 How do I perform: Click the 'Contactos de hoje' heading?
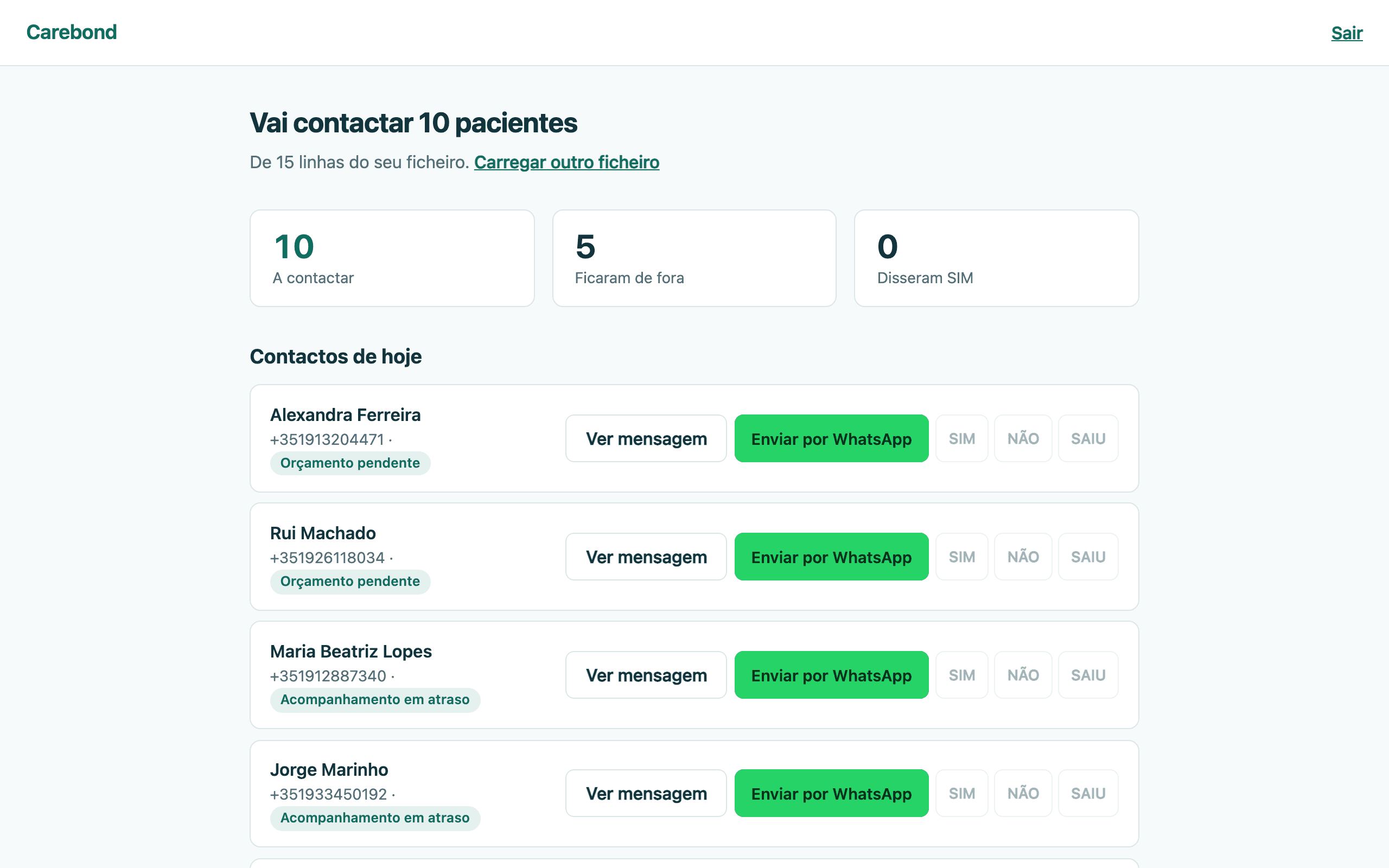click(336, 356)
